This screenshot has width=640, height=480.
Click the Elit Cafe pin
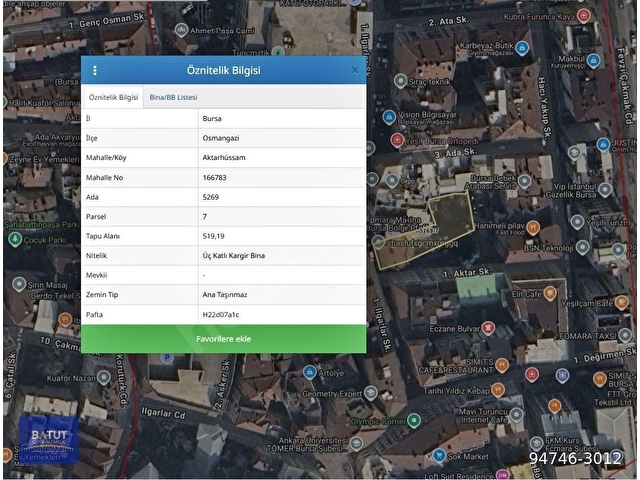[550, 293]
